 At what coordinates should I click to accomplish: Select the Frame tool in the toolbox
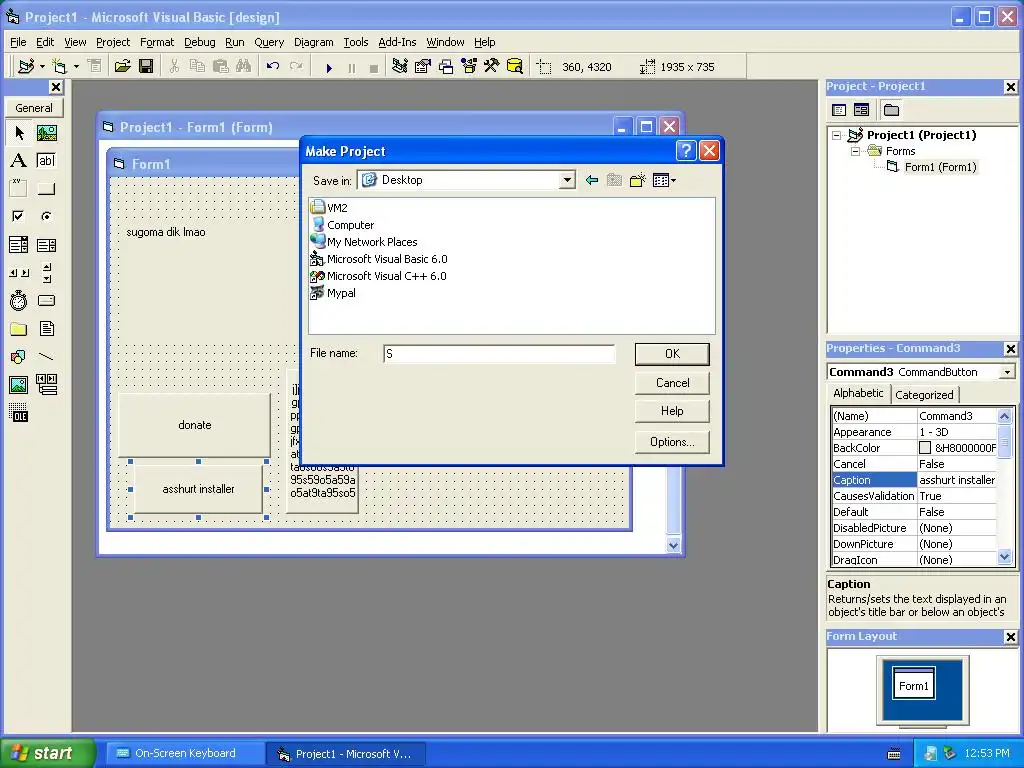click(19, 189)
